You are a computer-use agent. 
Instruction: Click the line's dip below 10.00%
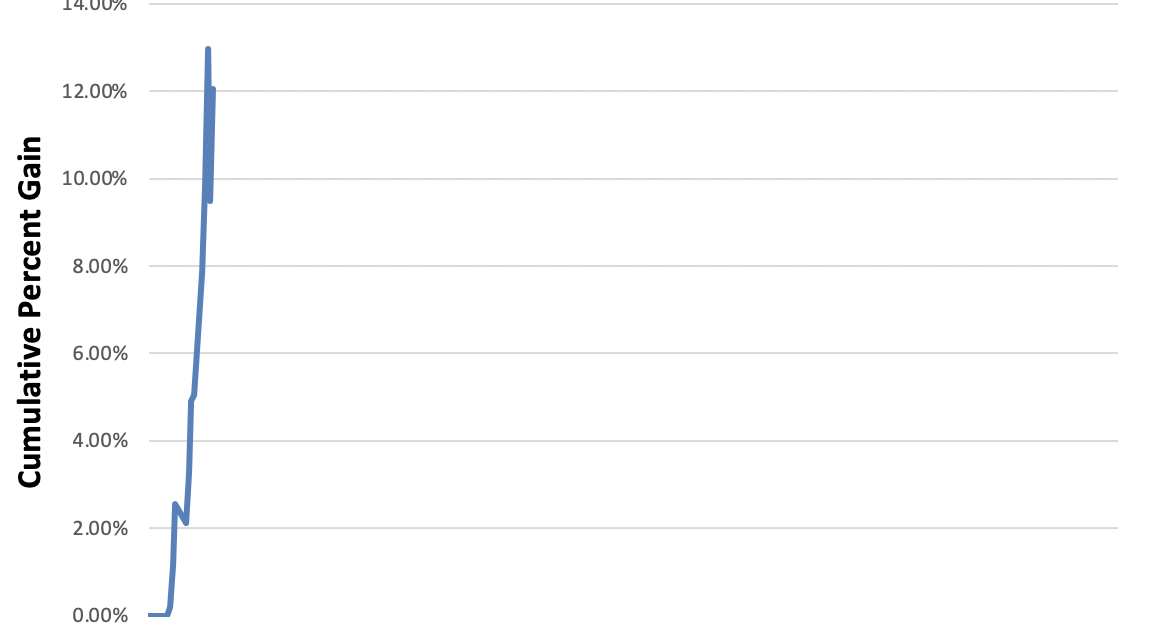coord(209,200)
